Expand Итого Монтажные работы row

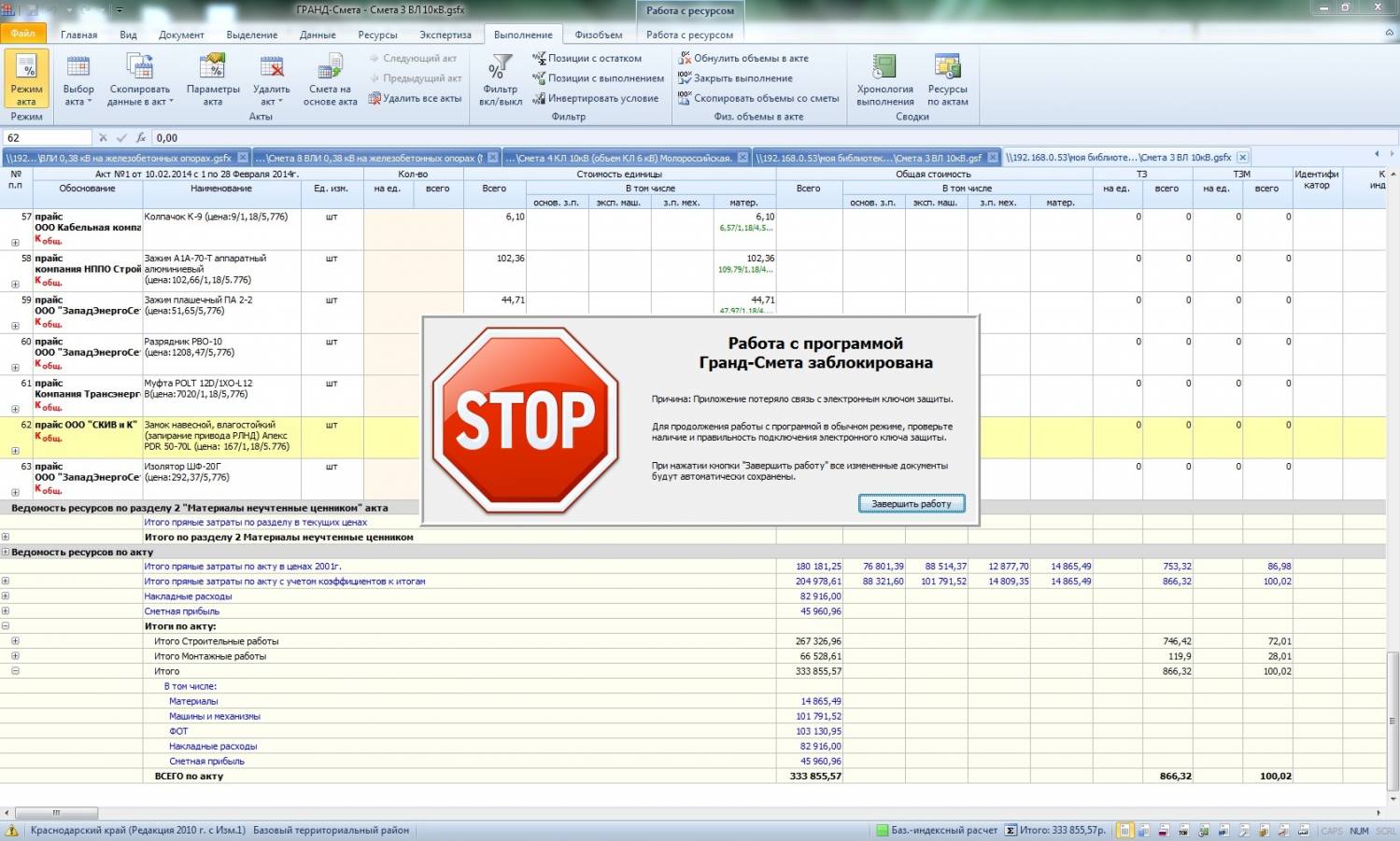click(x=15, y=656)
